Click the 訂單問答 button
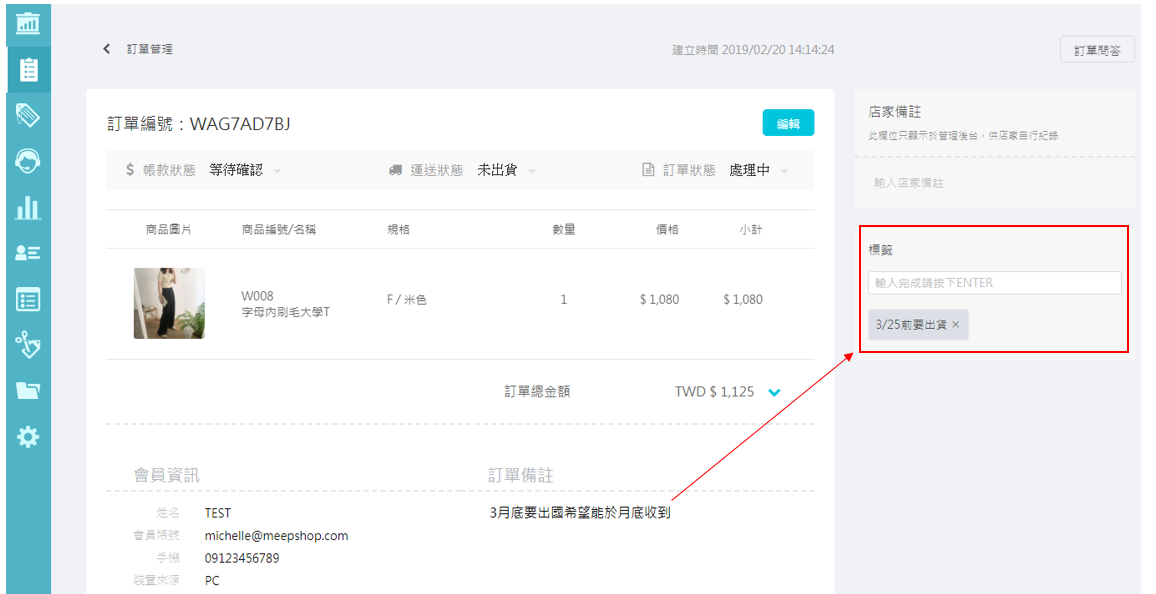The image size is (1156, 594). coord(1097,50)
